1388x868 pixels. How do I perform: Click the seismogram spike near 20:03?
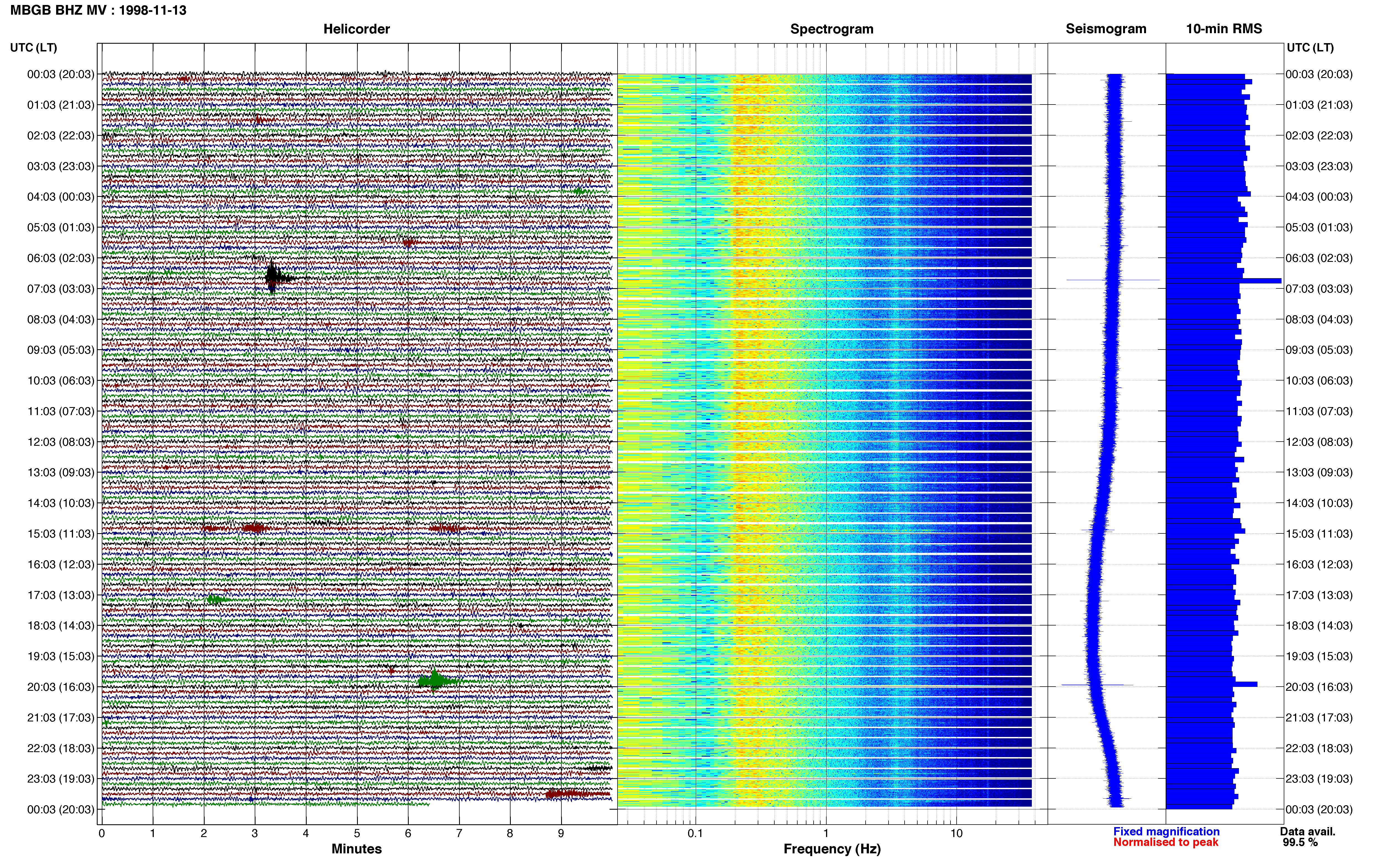pos(1097,684)
